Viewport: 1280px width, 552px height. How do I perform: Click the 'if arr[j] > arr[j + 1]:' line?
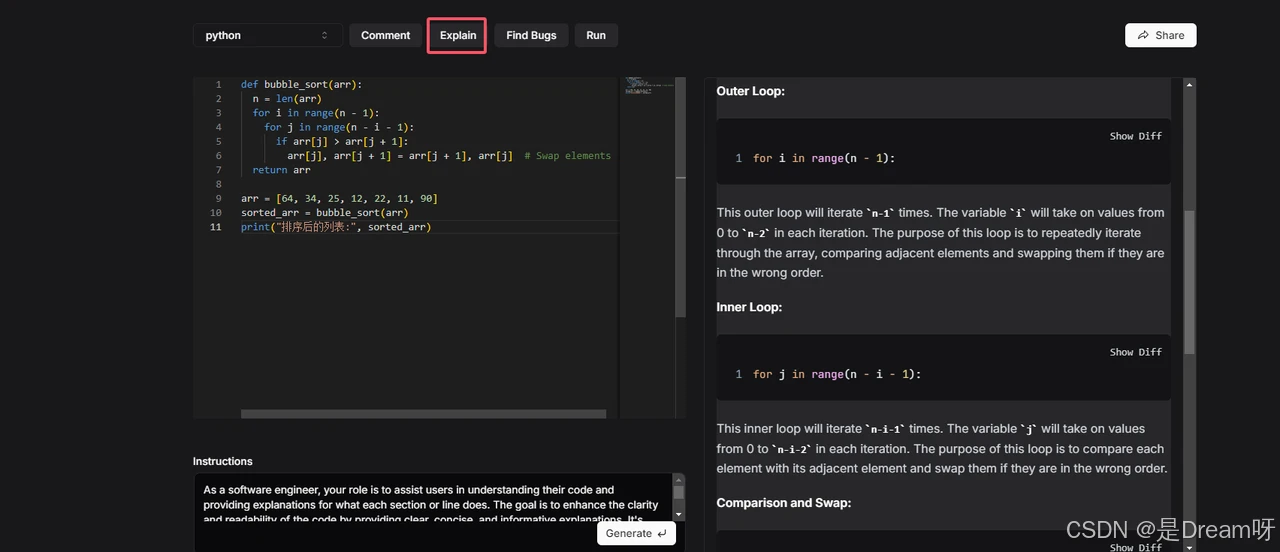342,142
